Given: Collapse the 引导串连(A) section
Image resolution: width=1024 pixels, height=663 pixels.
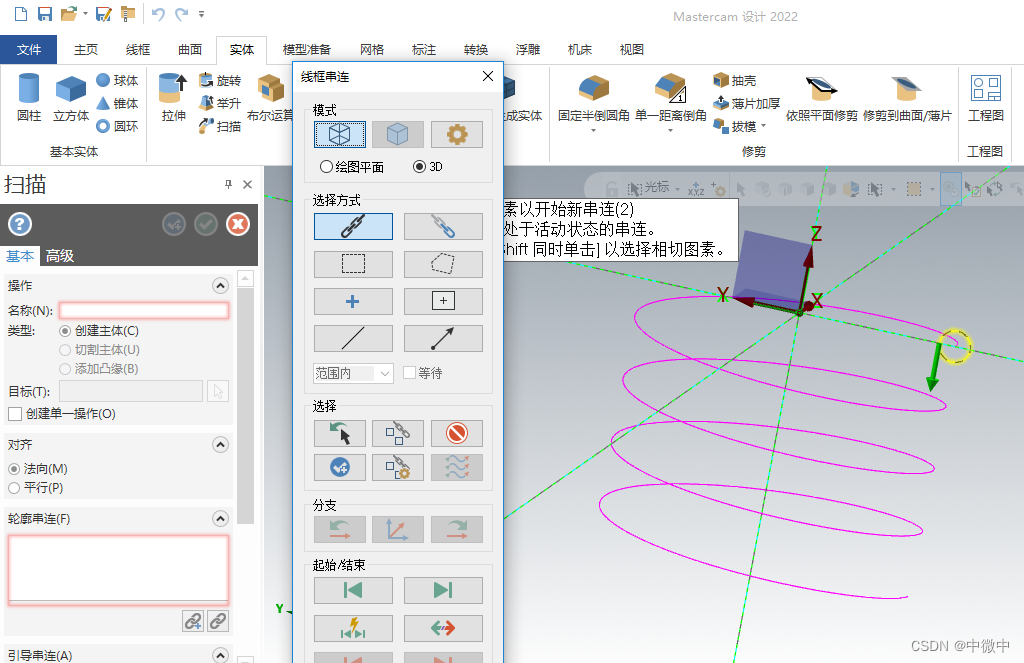Looking at the screenshot, I should [x=221, y=655].
